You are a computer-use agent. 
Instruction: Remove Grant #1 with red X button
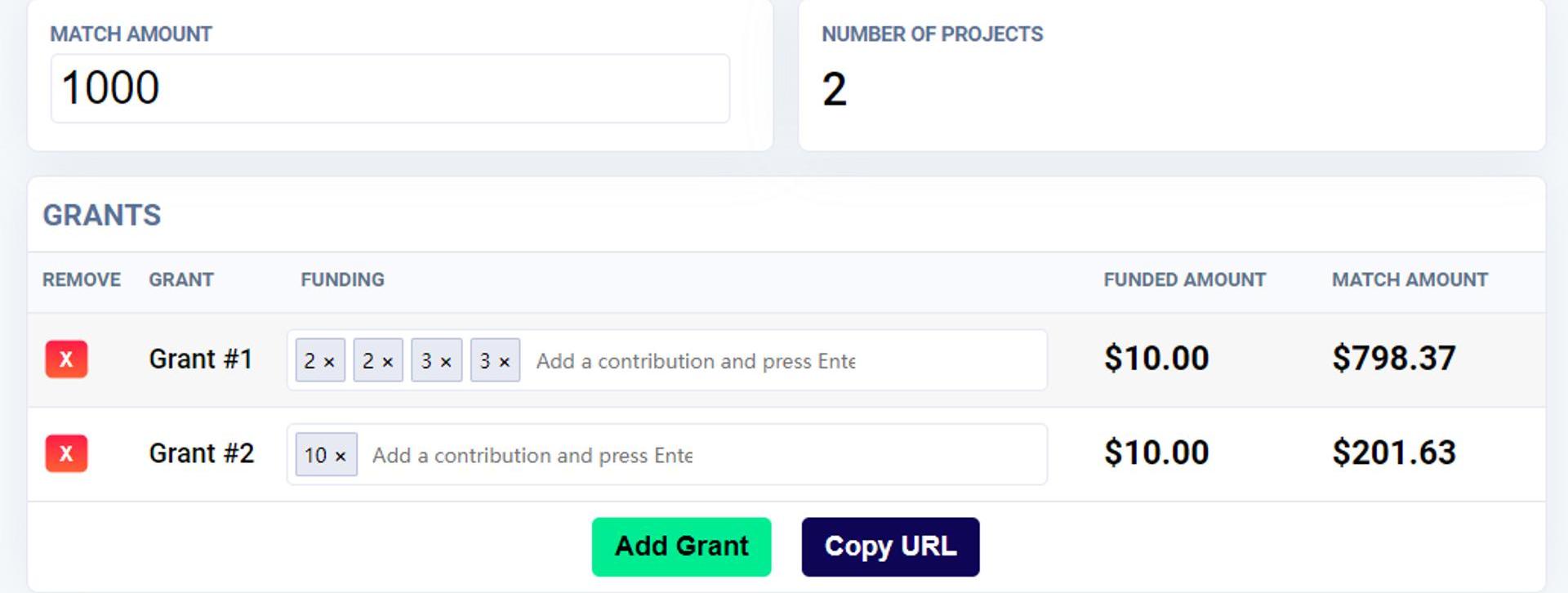coord(66,359)
